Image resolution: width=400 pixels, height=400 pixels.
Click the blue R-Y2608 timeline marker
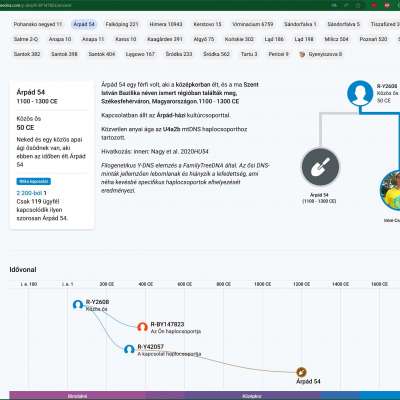tap(78, 305)
